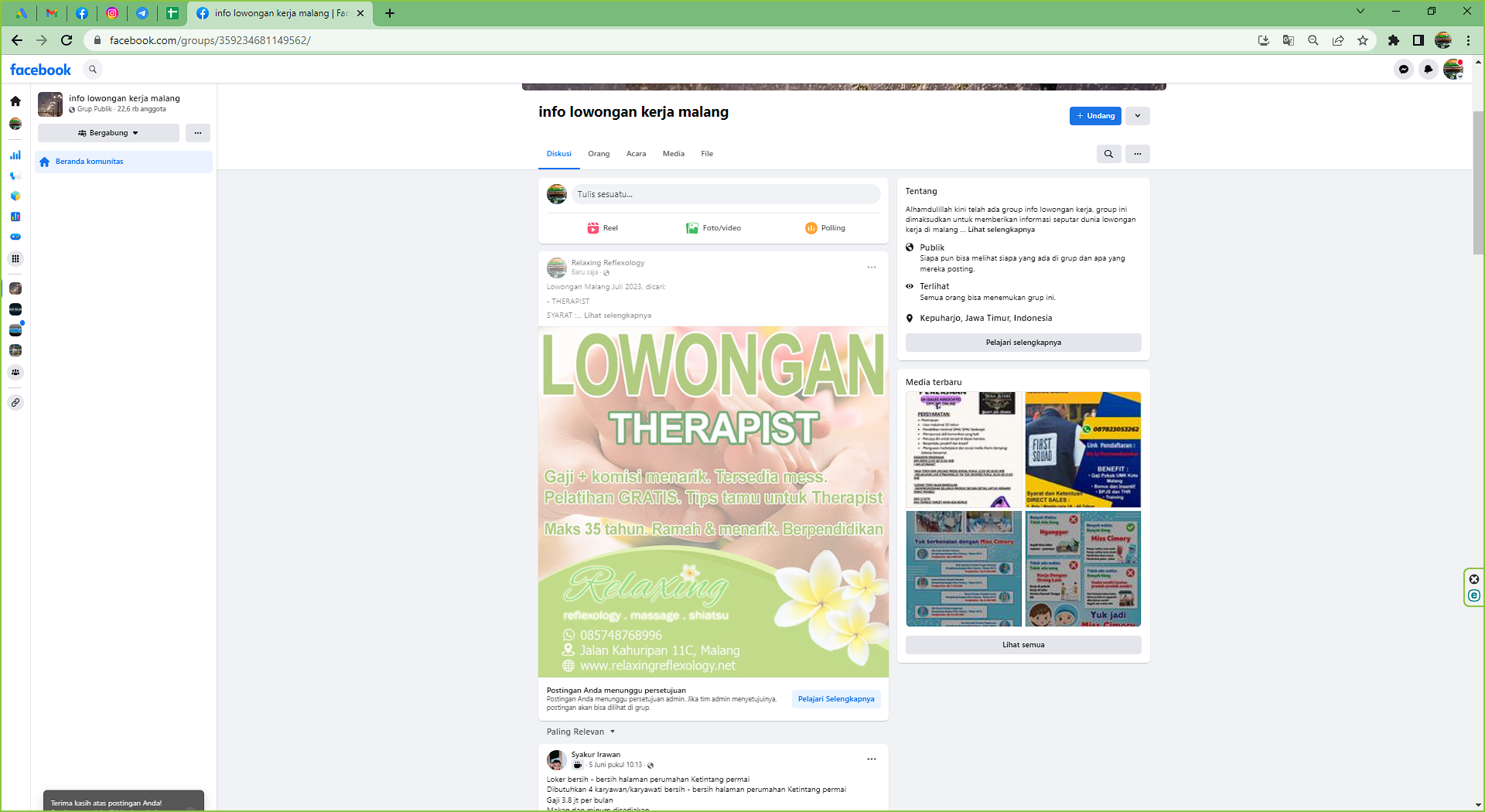Screen dimensions: 1485x812
Task: Open the account menu from profile picture
Action: pyautogui.click(x=1453, y=70)
